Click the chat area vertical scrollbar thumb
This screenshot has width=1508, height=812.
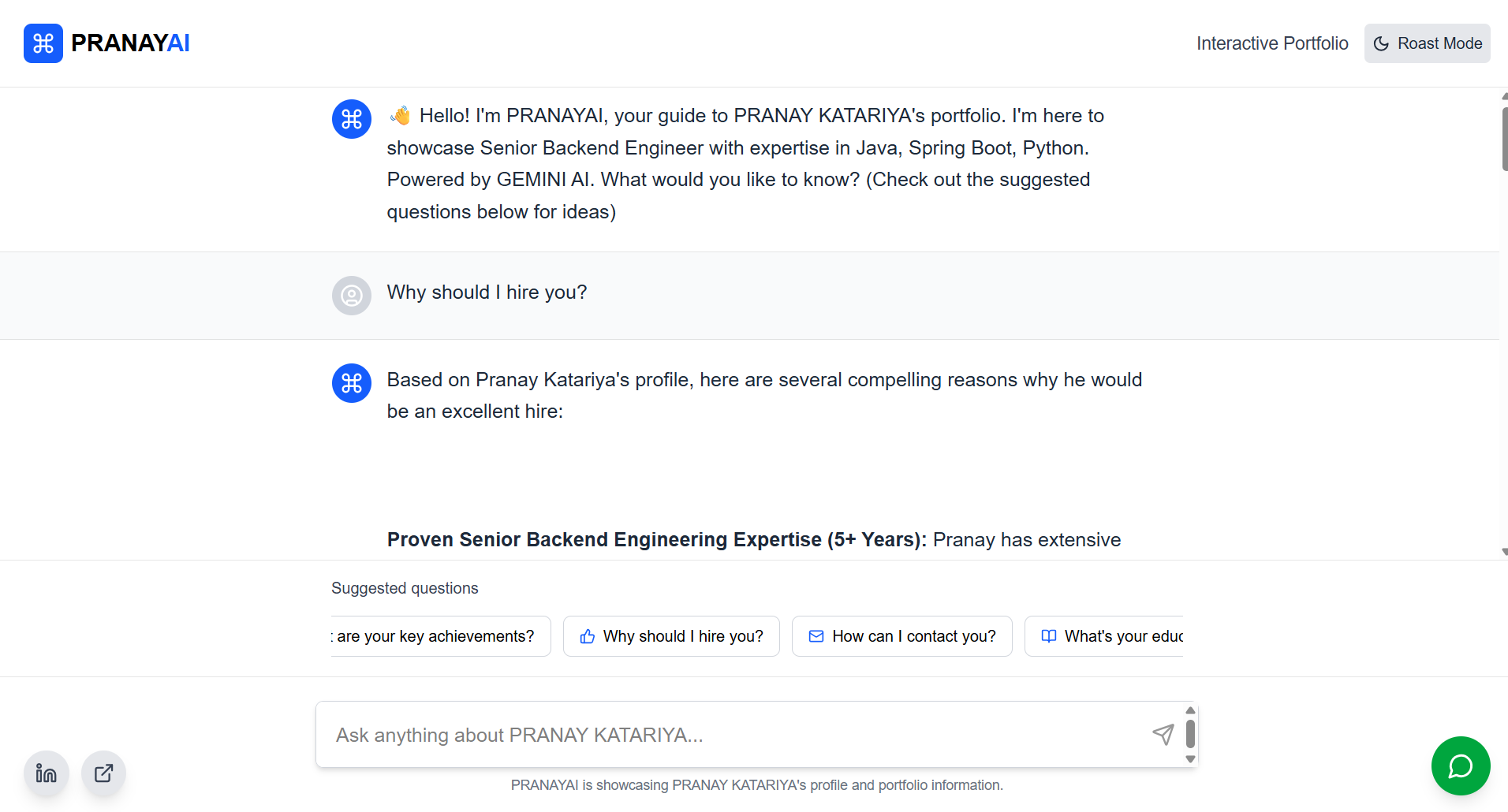1504,138
